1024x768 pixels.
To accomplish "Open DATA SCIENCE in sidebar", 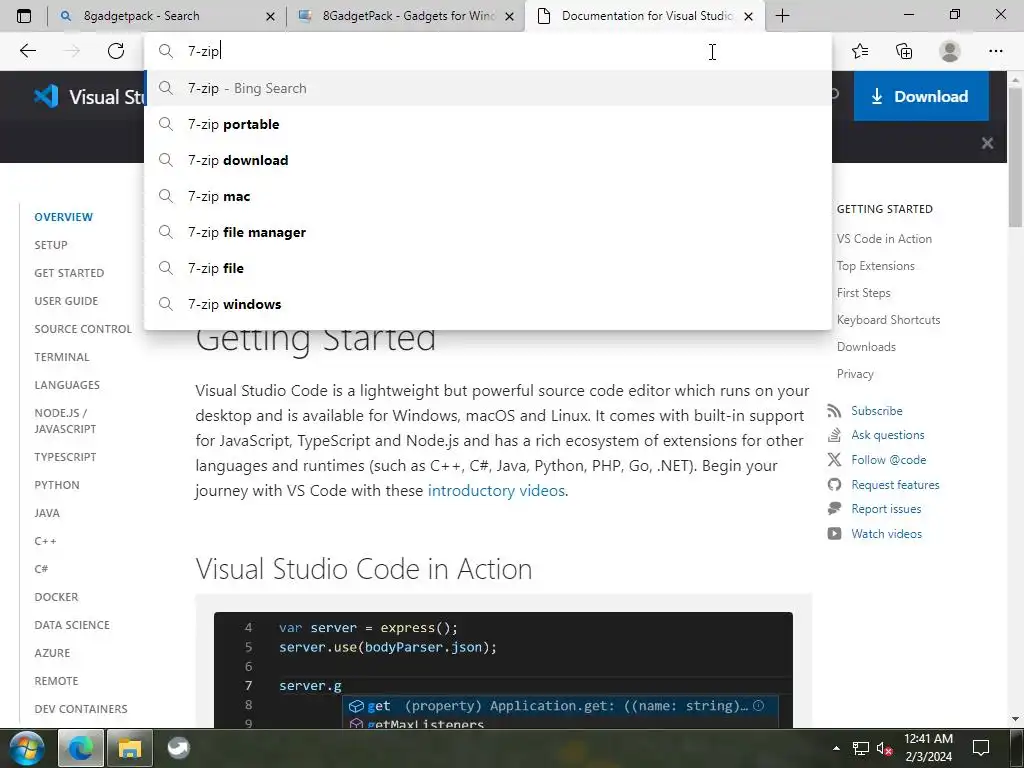I will pos(72,625).
